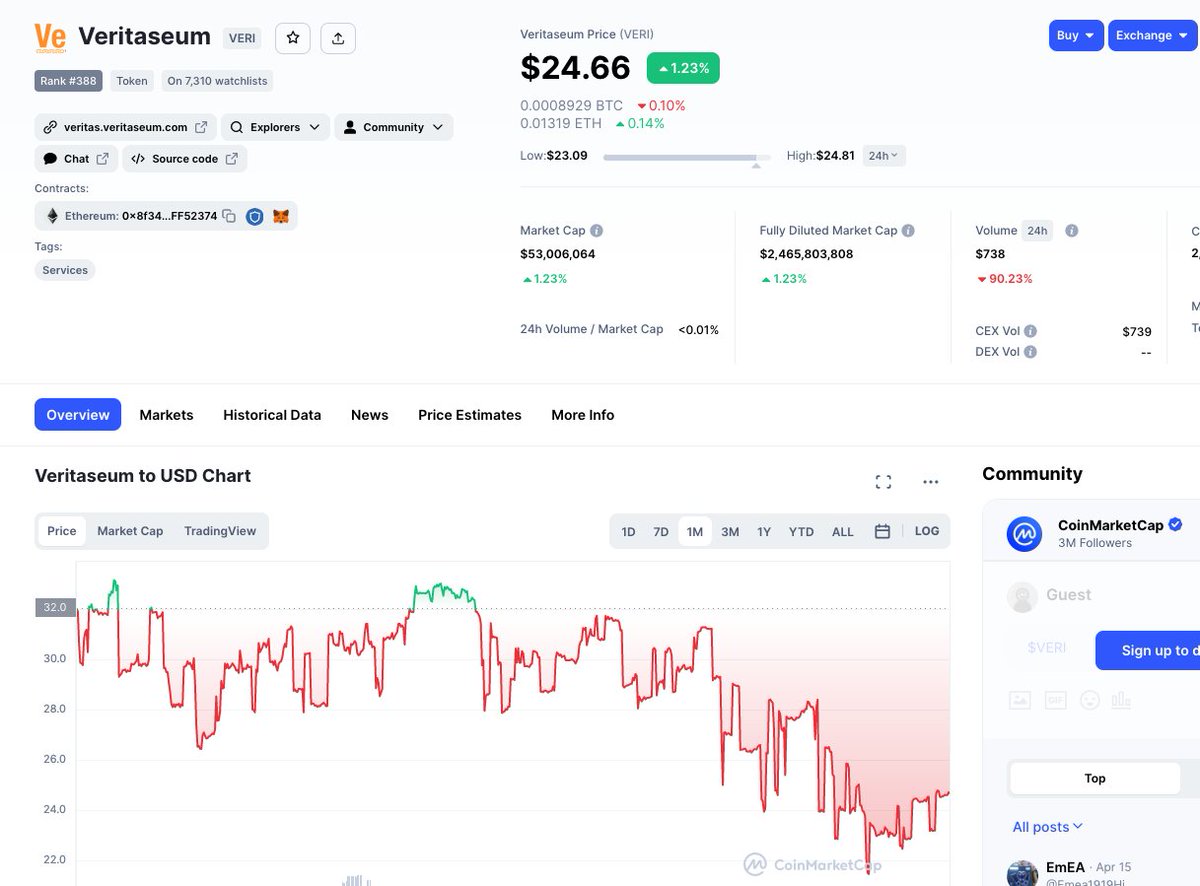Screen dimensions: 1200x886
Task: Visit veritas.veritaseum.com website link
Action: [x=125, y=127]
